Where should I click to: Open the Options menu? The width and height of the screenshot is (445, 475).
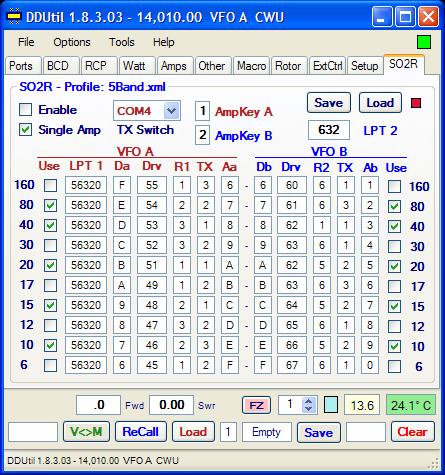point(72,42)
